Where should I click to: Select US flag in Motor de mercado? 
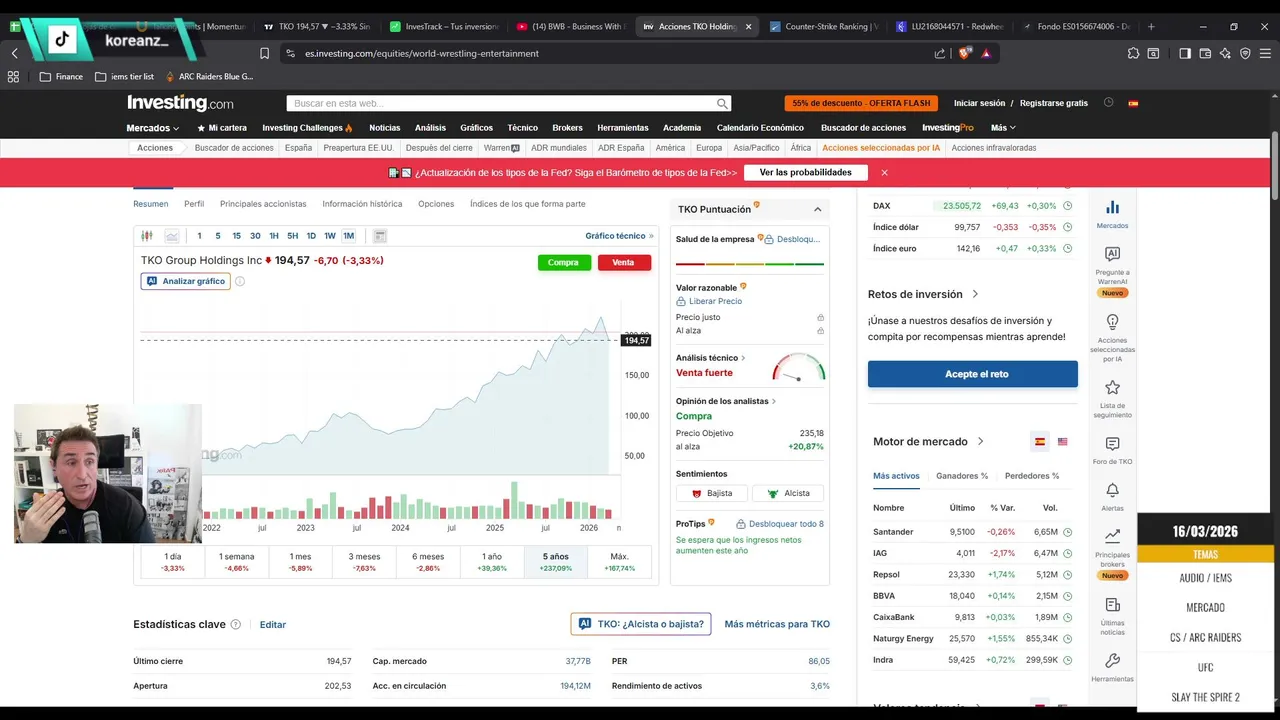tap(1062, 441)
